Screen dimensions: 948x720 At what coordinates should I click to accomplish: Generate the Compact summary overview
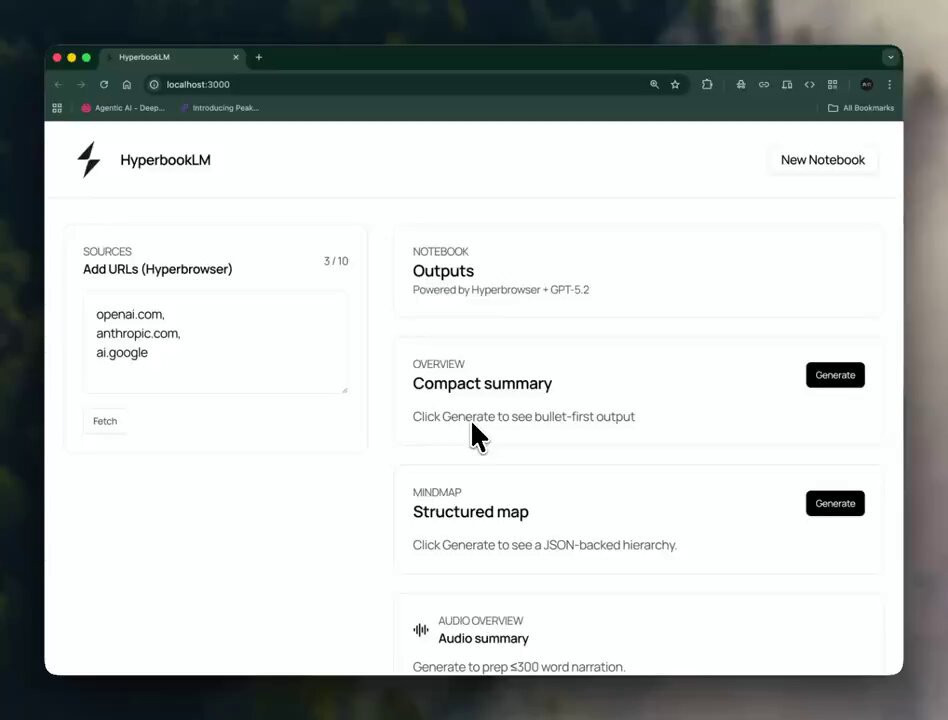pos(835,375)
